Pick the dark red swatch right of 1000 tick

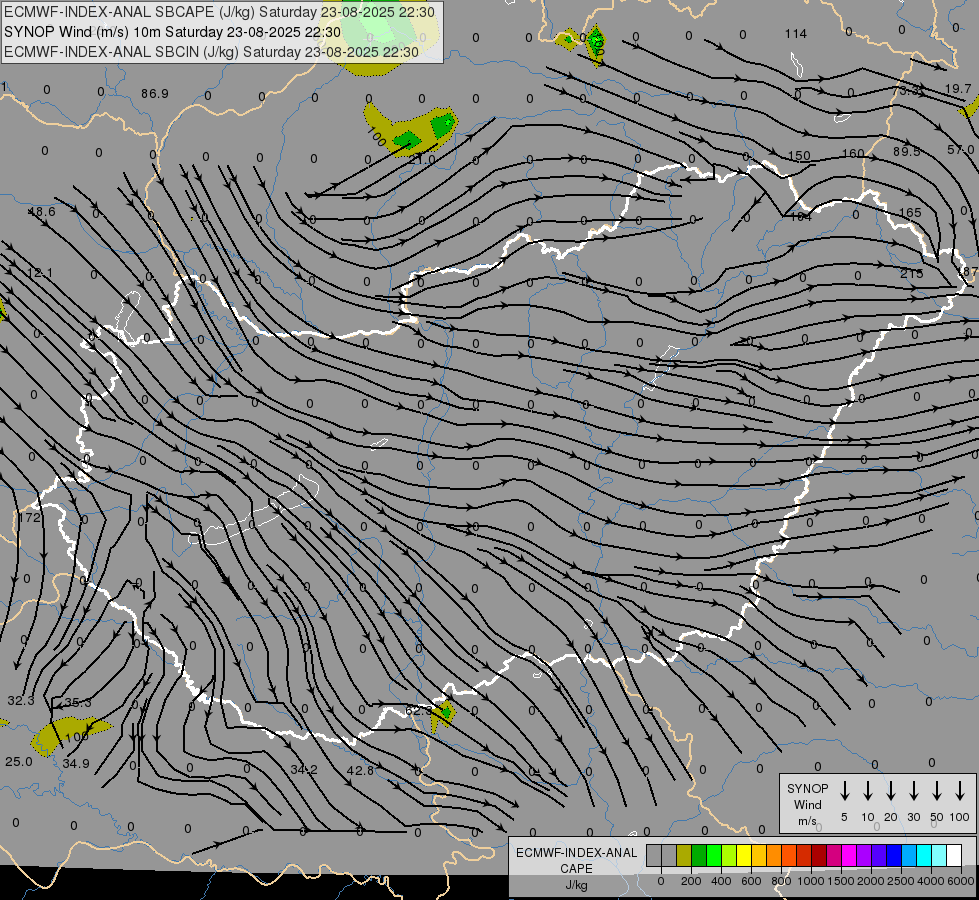click(x=819, y=856)
